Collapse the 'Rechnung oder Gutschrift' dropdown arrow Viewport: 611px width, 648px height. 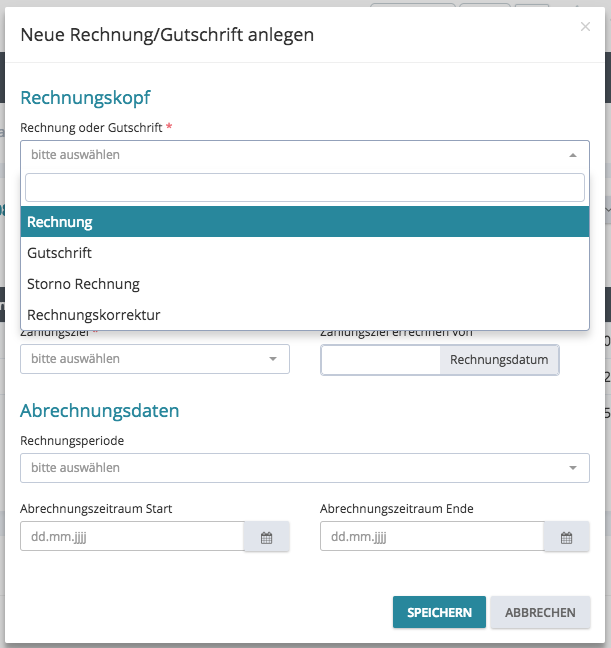pos(572,155)
